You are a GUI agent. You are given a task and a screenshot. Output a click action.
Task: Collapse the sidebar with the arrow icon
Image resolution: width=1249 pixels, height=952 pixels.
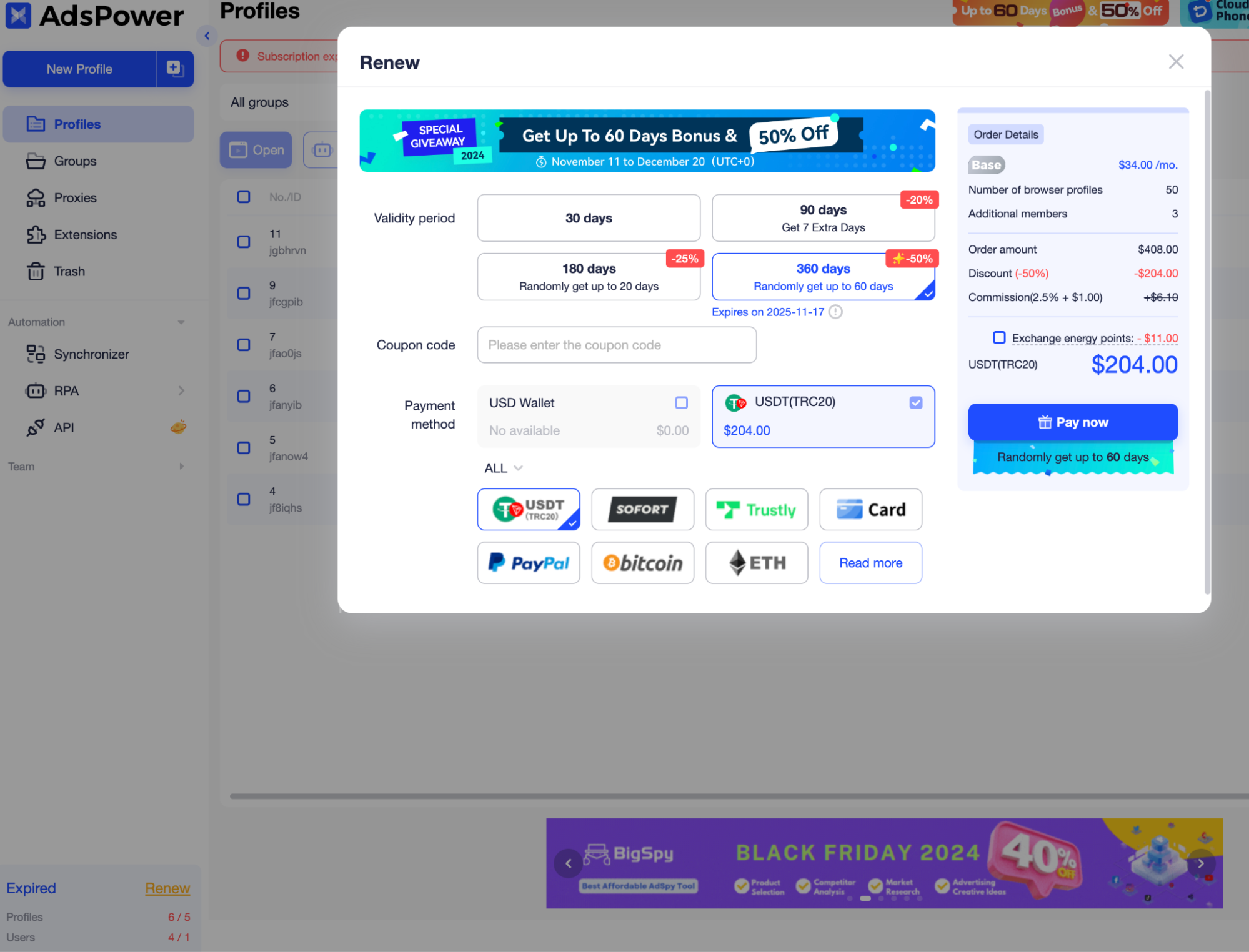pos(207,36)
